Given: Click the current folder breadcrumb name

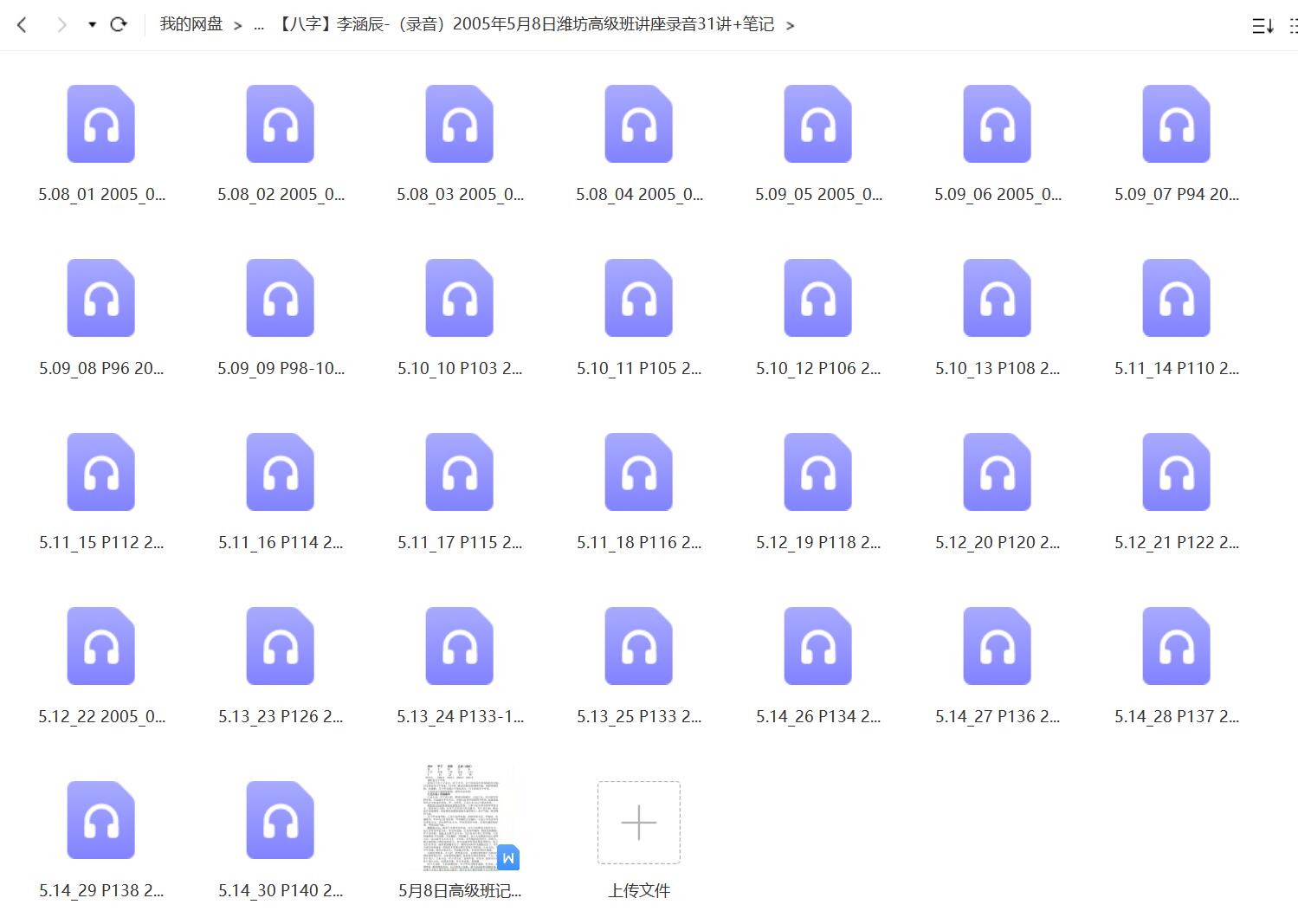Looking at the screenshot, I should point(526,25).
